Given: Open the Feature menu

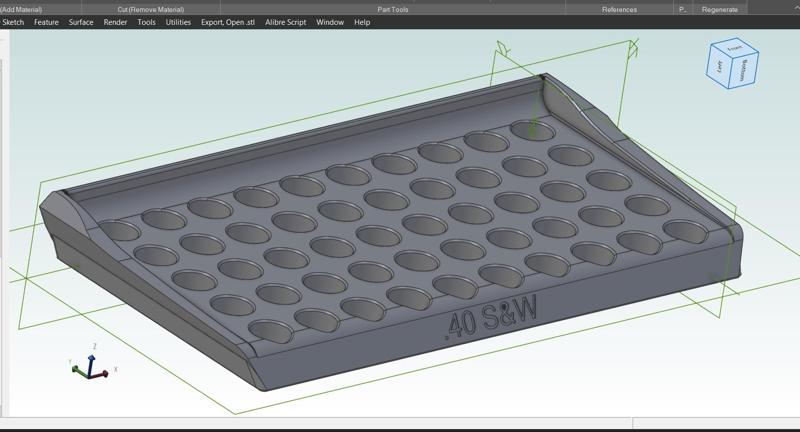Looking at the screenshot, I should 46,22.
